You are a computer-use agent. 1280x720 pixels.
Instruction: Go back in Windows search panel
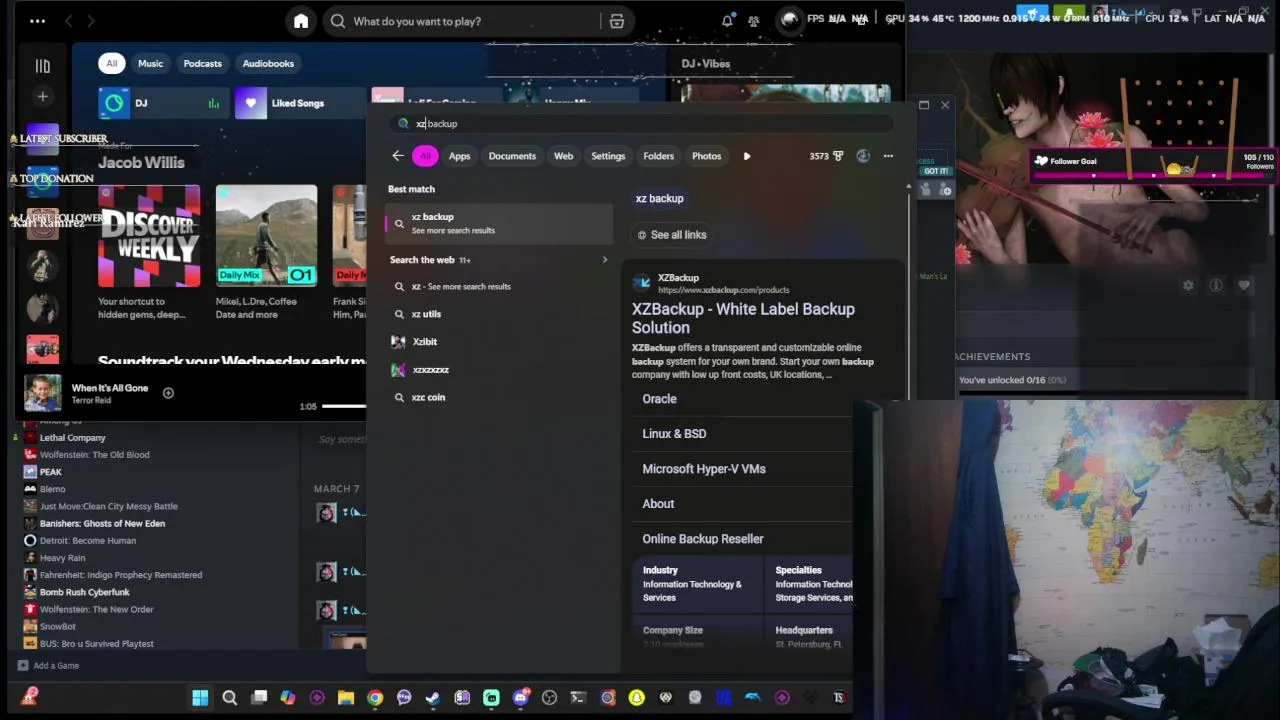point(398,156)
